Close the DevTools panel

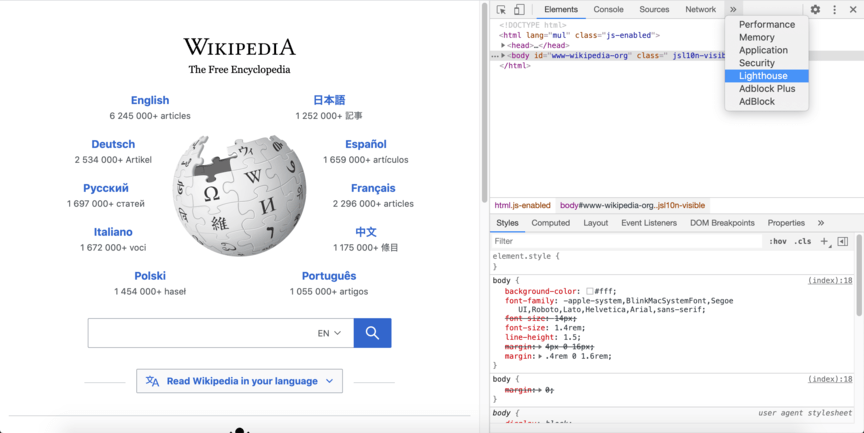pyautogui.click(x=853, y=9)
